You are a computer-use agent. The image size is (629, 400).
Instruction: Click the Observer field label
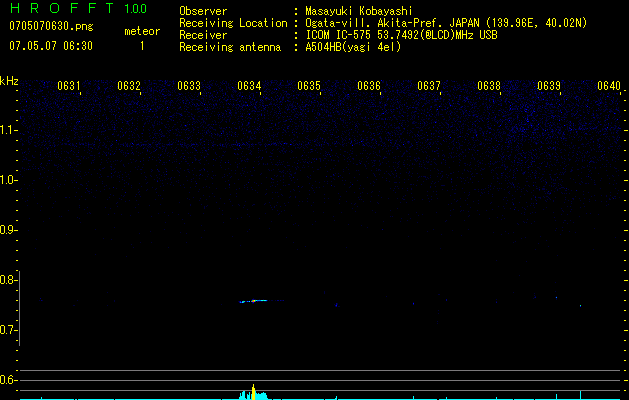point(203,11)
